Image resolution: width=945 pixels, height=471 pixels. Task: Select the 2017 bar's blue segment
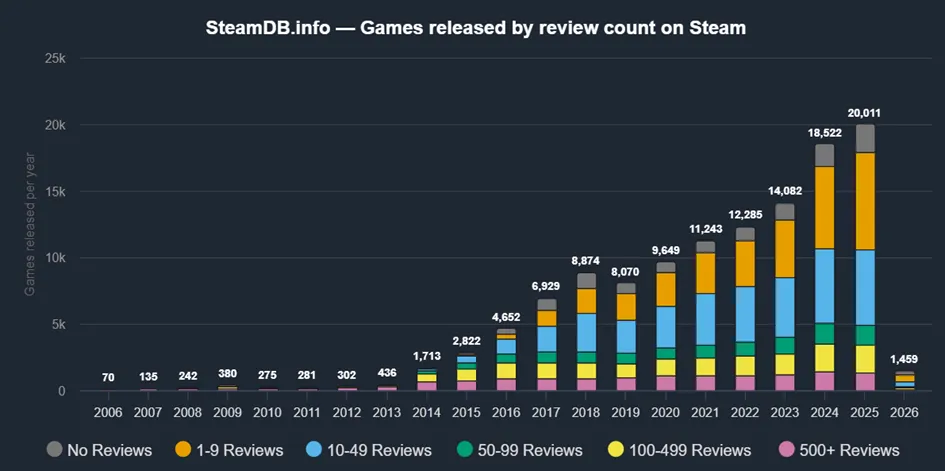547,339
